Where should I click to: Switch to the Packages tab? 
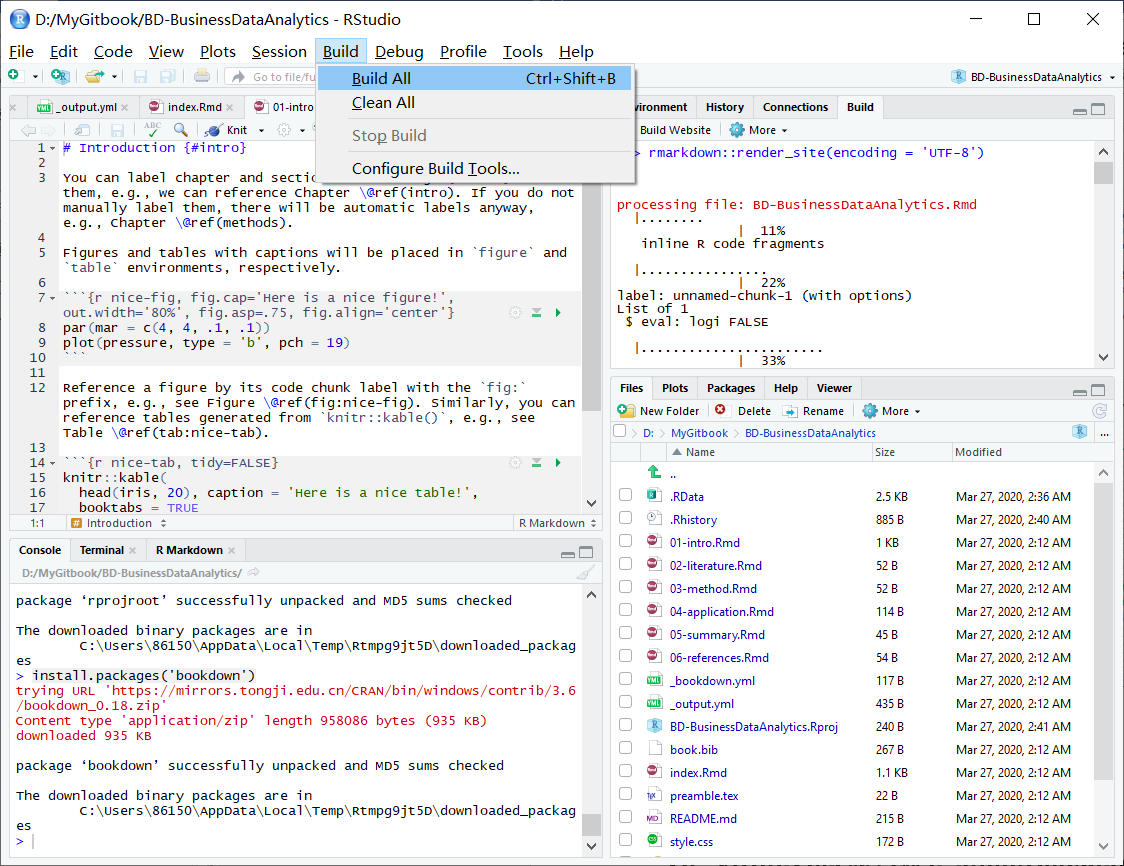coord(730,388)
